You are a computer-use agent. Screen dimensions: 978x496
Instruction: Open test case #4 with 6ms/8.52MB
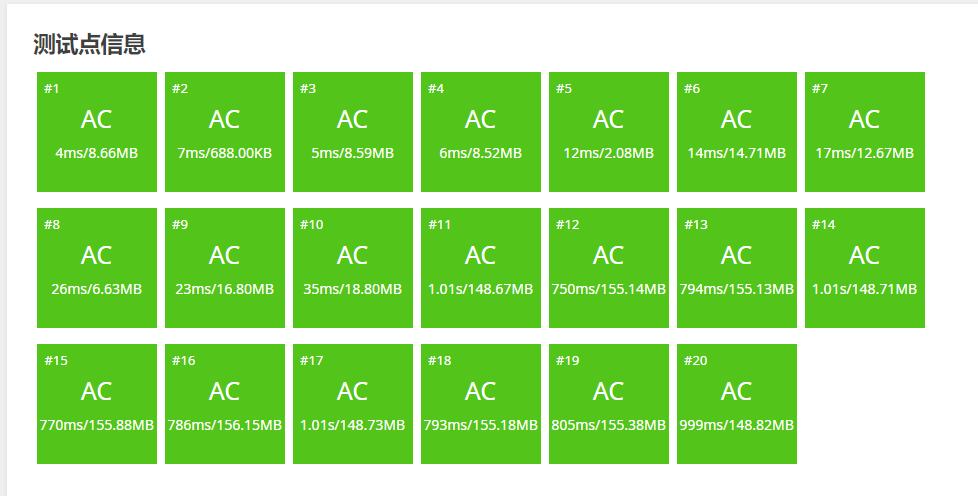click(481, 132)
